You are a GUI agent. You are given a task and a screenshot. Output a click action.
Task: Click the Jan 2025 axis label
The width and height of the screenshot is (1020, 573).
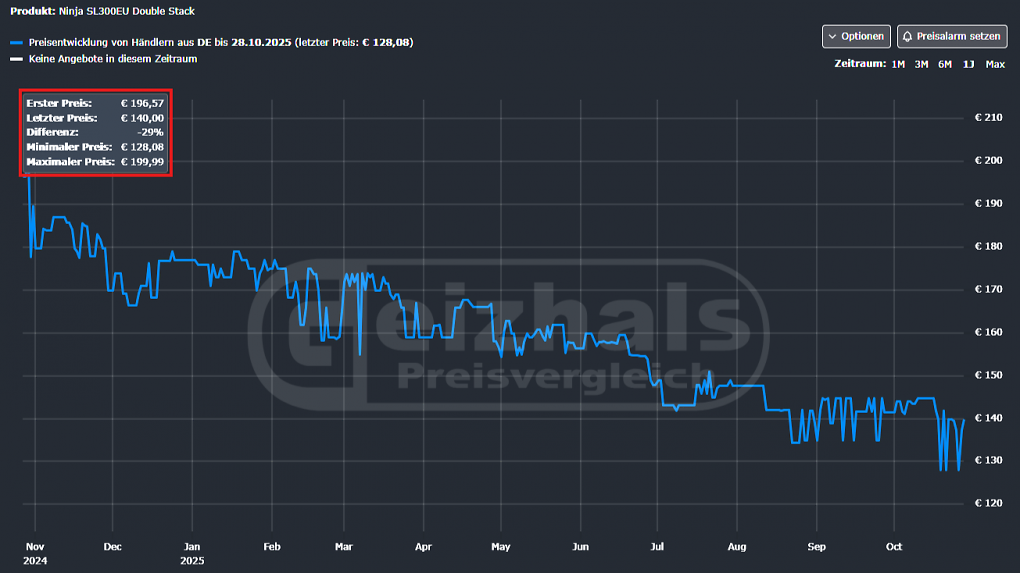pyautogui.click(x=192, y=553)
